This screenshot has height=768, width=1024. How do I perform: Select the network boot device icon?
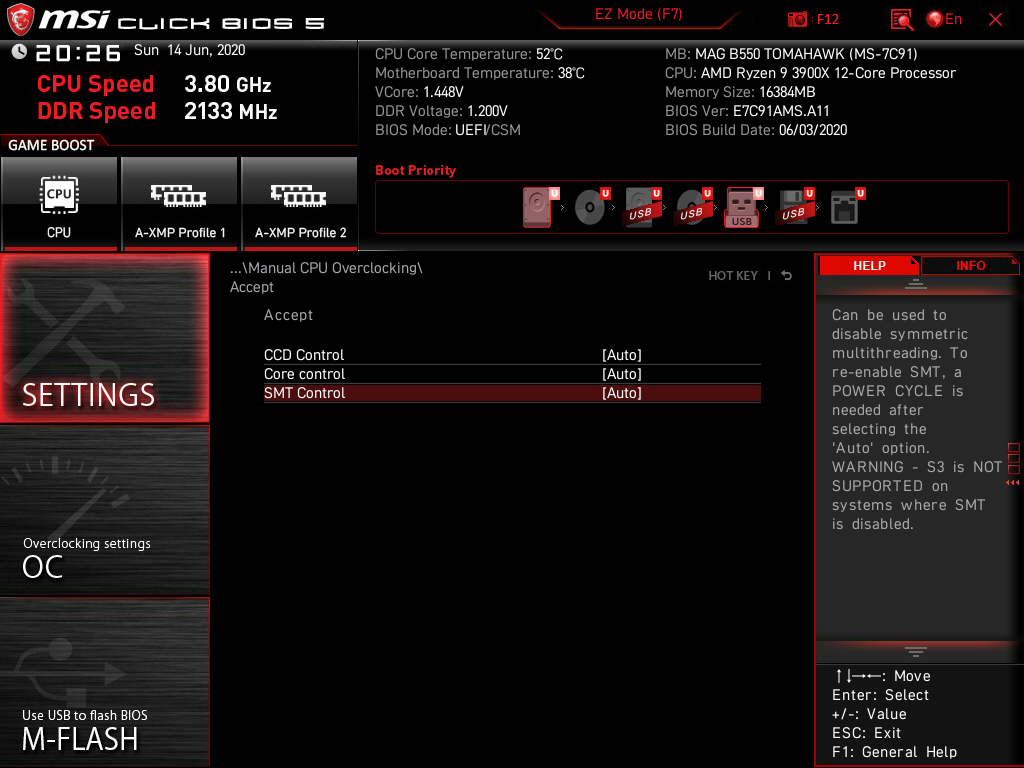click(x=846, y=207)
